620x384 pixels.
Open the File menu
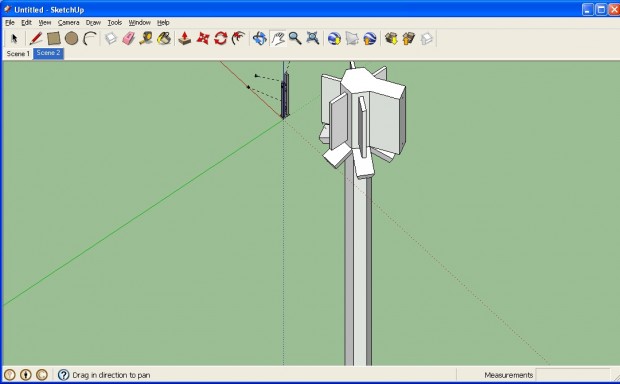click(x=9, y=23)
